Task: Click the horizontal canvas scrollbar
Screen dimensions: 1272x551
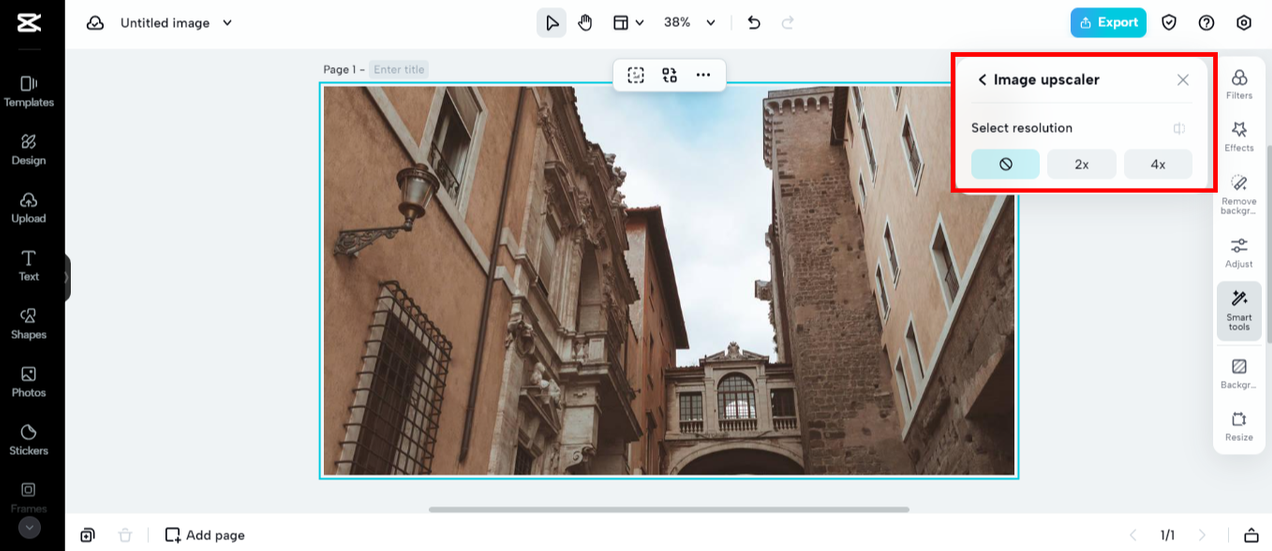Action: (x=668, y=510)
